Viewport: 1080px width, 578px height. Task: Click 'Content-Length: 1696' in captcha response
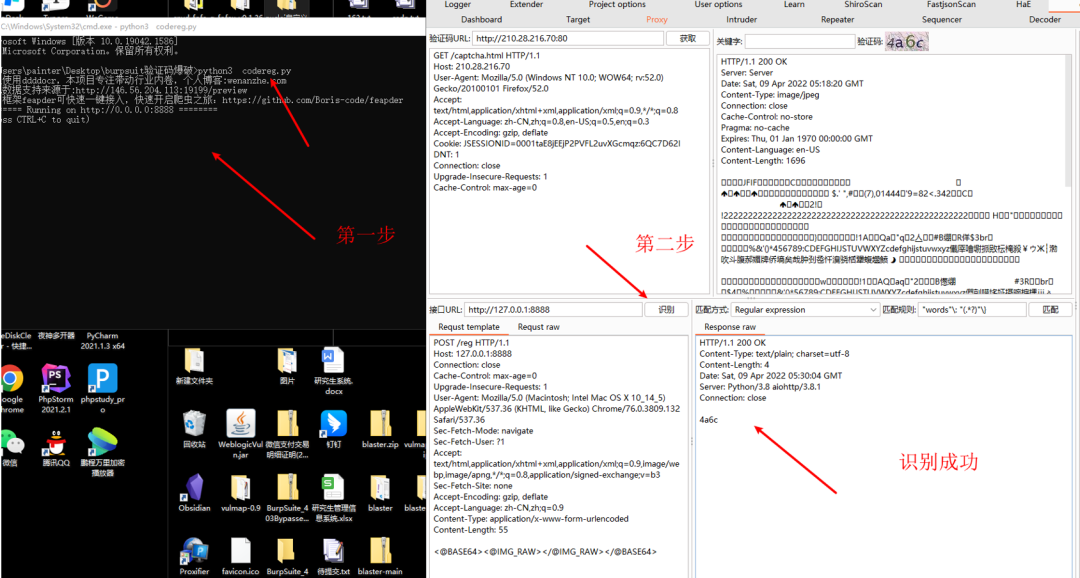[x=762, y=161]
